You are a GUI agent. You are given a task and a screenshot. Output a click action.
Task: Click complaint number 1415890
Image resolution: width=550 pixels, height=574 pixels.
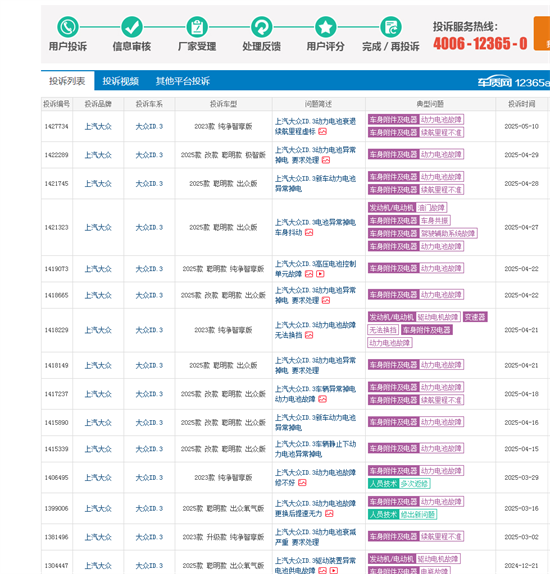[x=56, y=422]
